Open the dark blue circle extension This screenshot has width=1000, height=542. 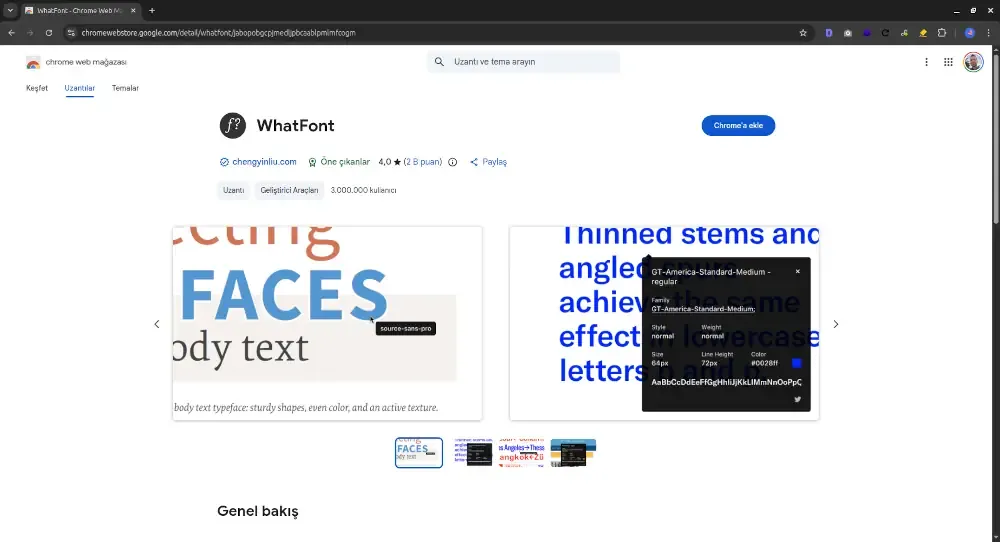point(867,33)
